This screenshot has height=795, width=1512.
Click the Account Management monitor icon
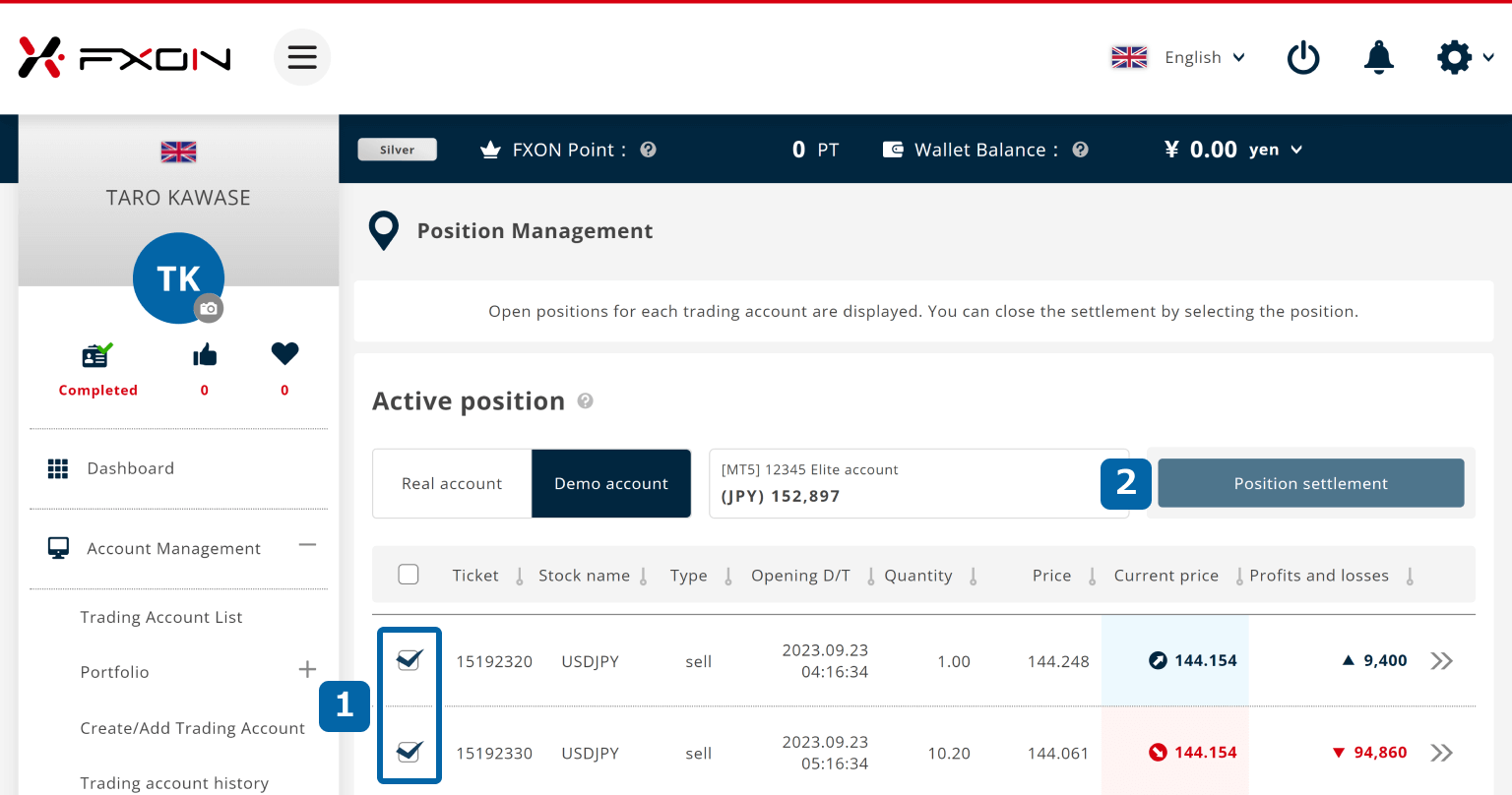click(x=58, y=548)
